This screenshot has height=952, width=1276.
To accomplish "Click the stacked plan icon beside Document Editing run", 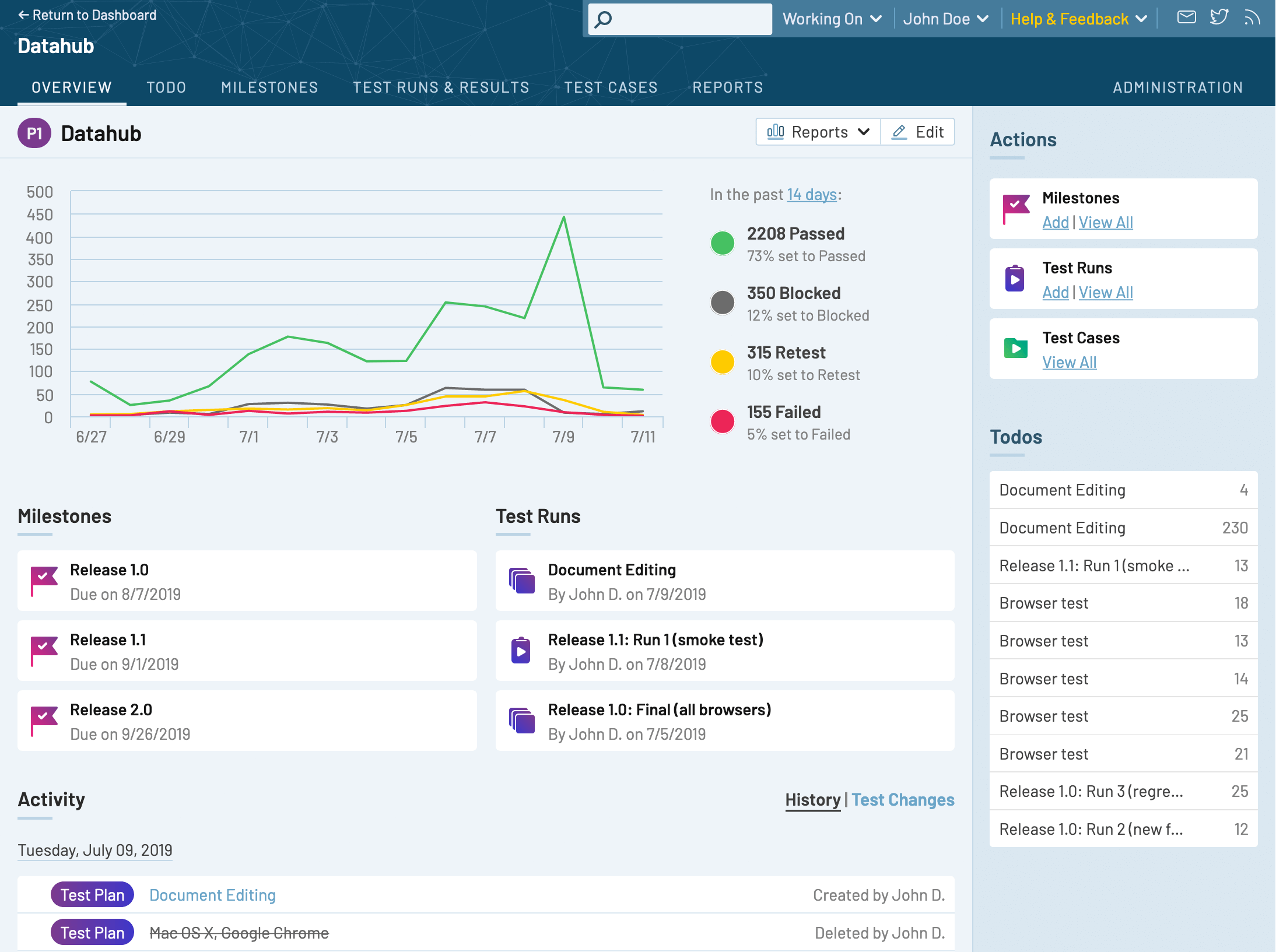I will click(x=522, y=581).
